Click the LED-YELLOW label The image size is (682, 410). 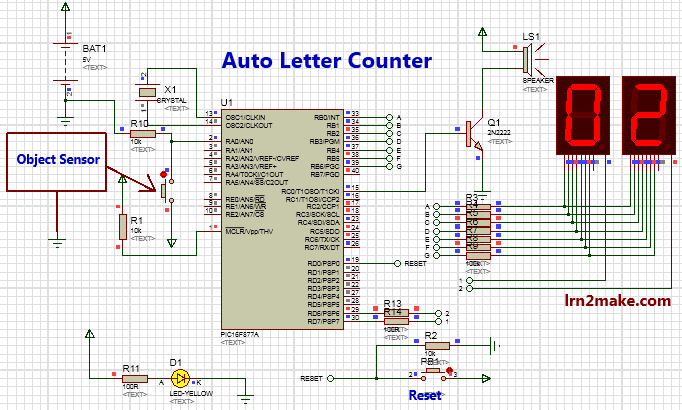191,393
